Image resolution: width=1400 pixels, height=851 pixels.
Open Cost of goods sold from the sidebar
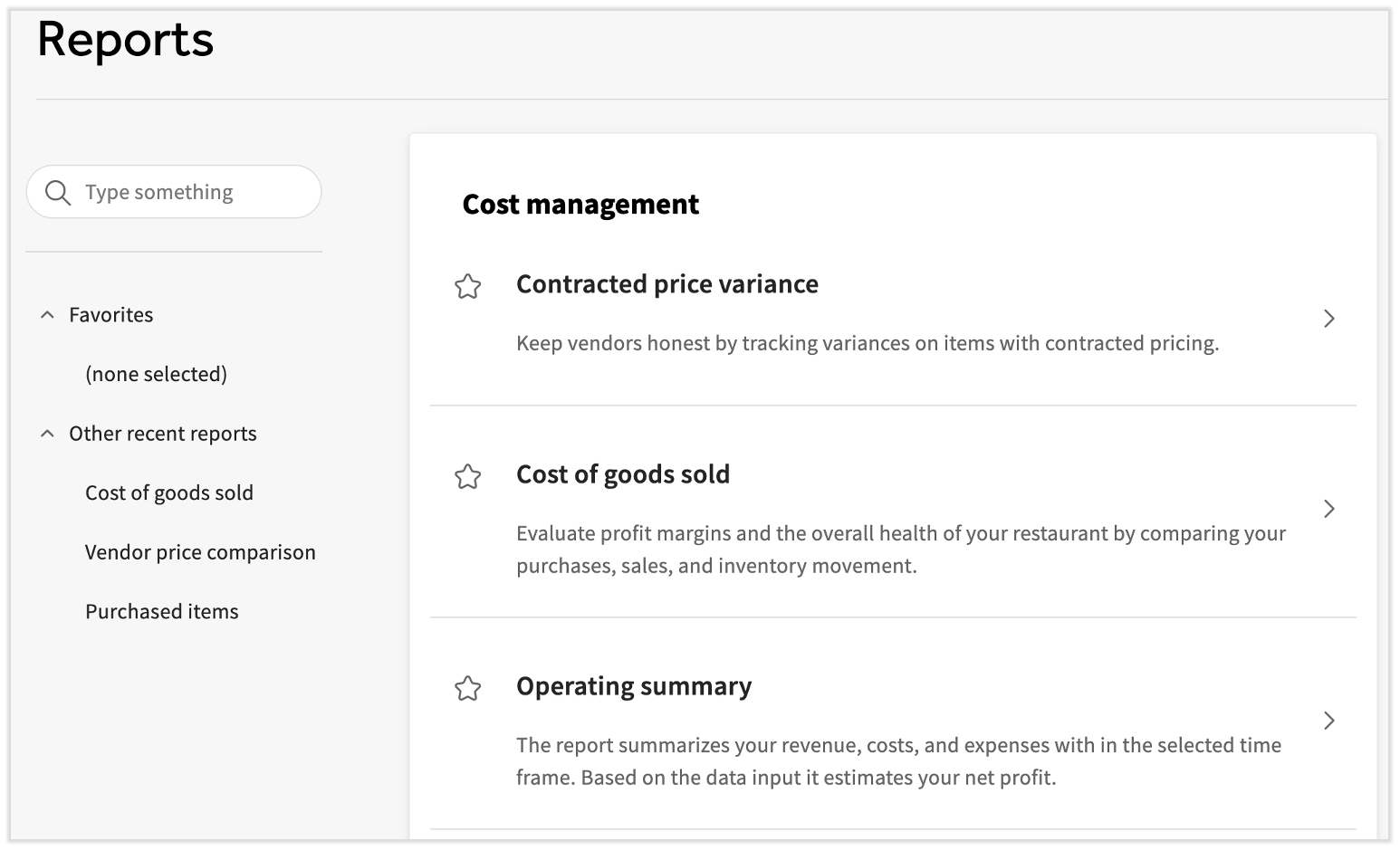168,492
